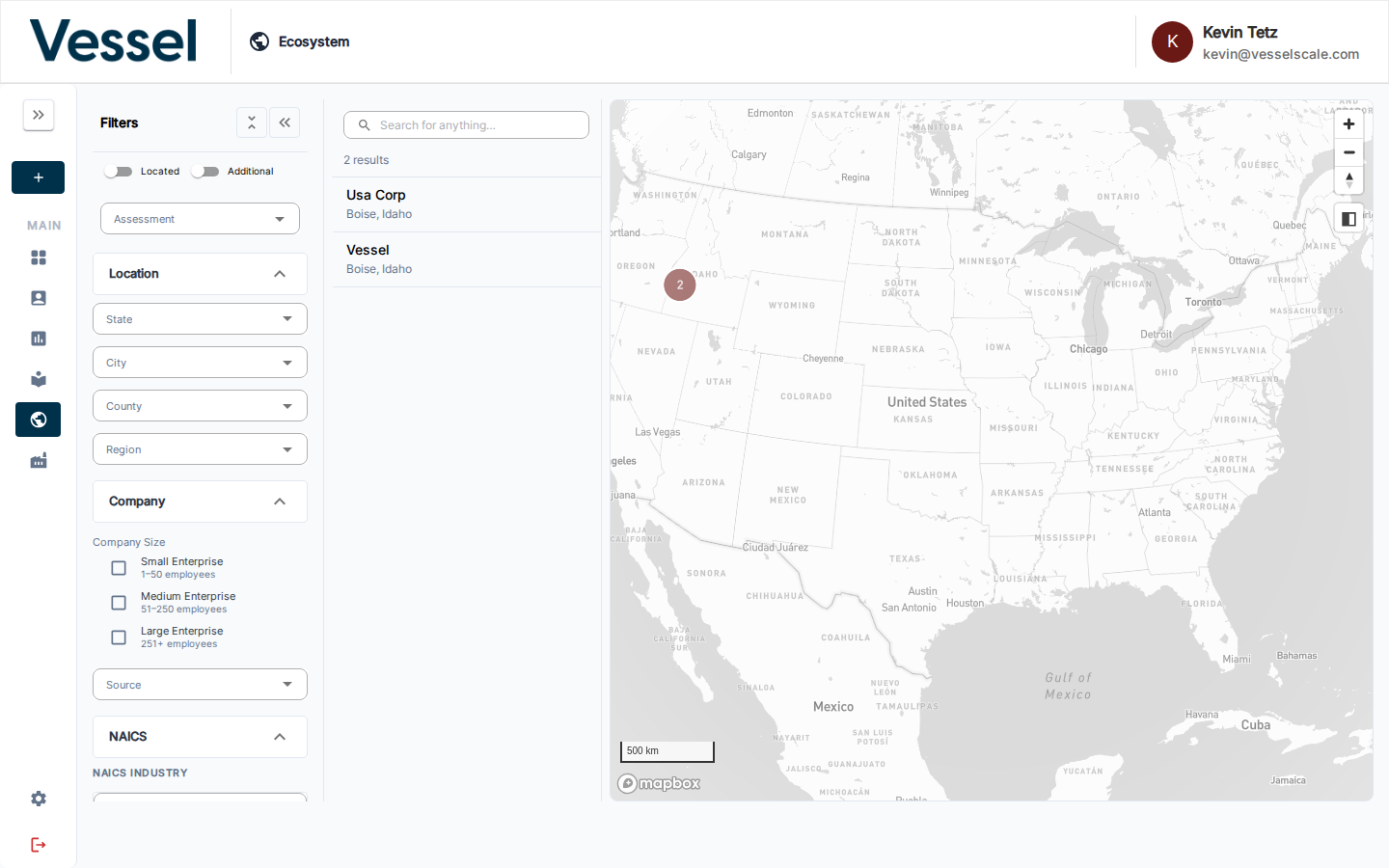Toggle the Additional switch

204,172
